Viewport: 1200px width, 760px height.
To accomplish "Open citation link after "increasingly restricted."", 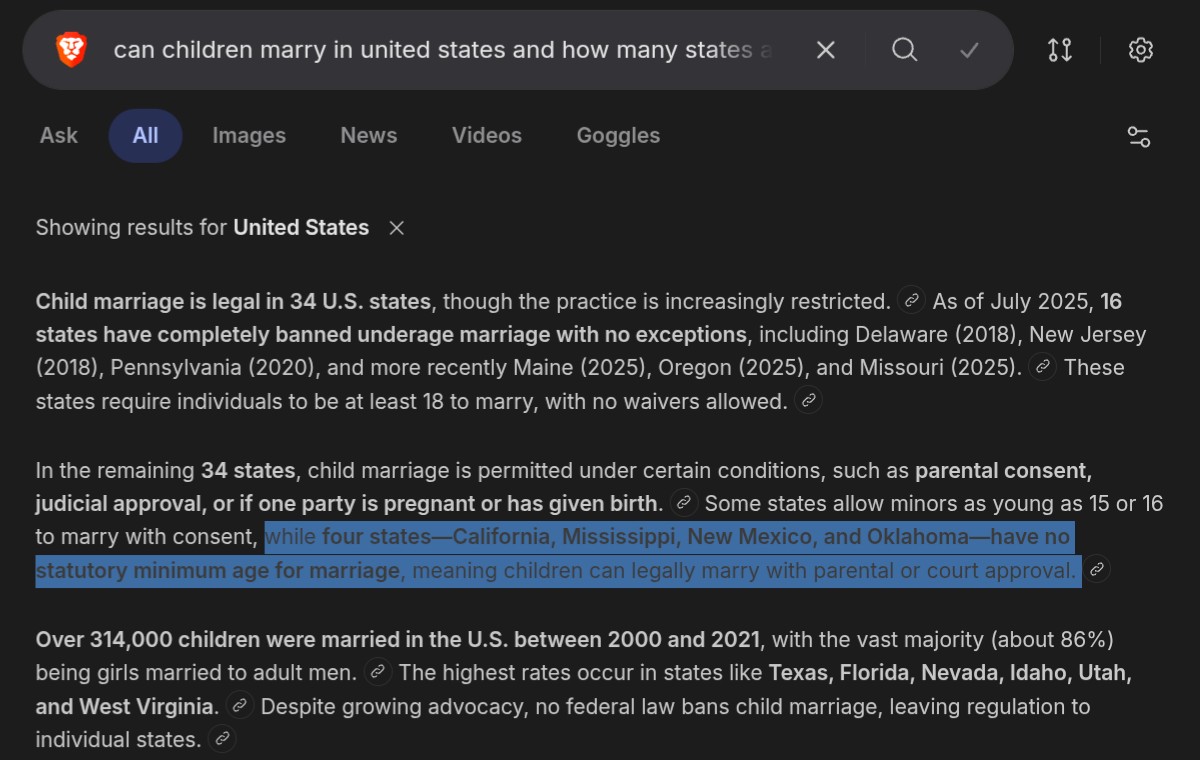I will point(910,300).
